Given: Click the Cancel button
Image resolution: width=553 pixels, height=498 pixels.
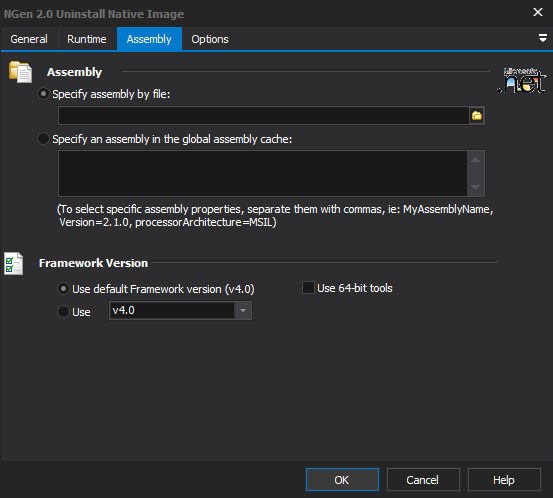Looking at the screenshot, I should coord(423,480).
